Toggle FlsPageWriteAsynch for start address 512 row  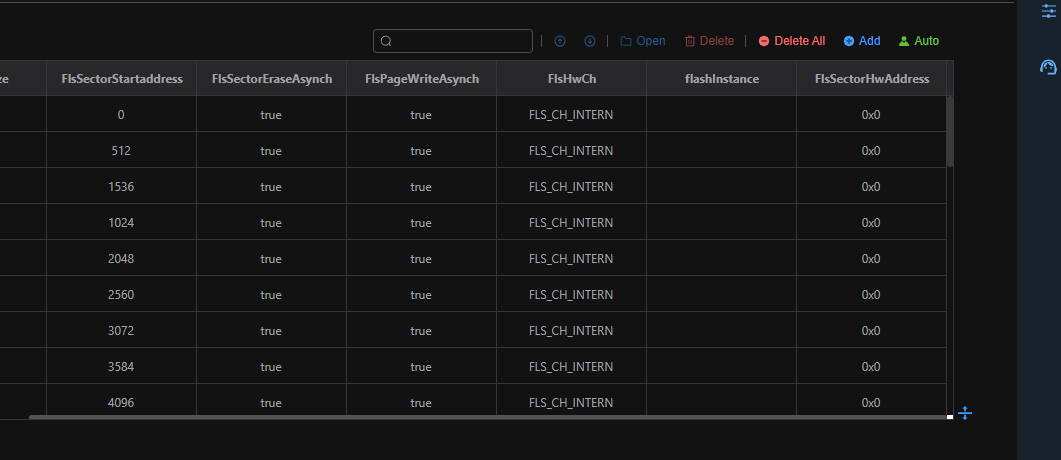pyautogui.click(x=421, y=151)
